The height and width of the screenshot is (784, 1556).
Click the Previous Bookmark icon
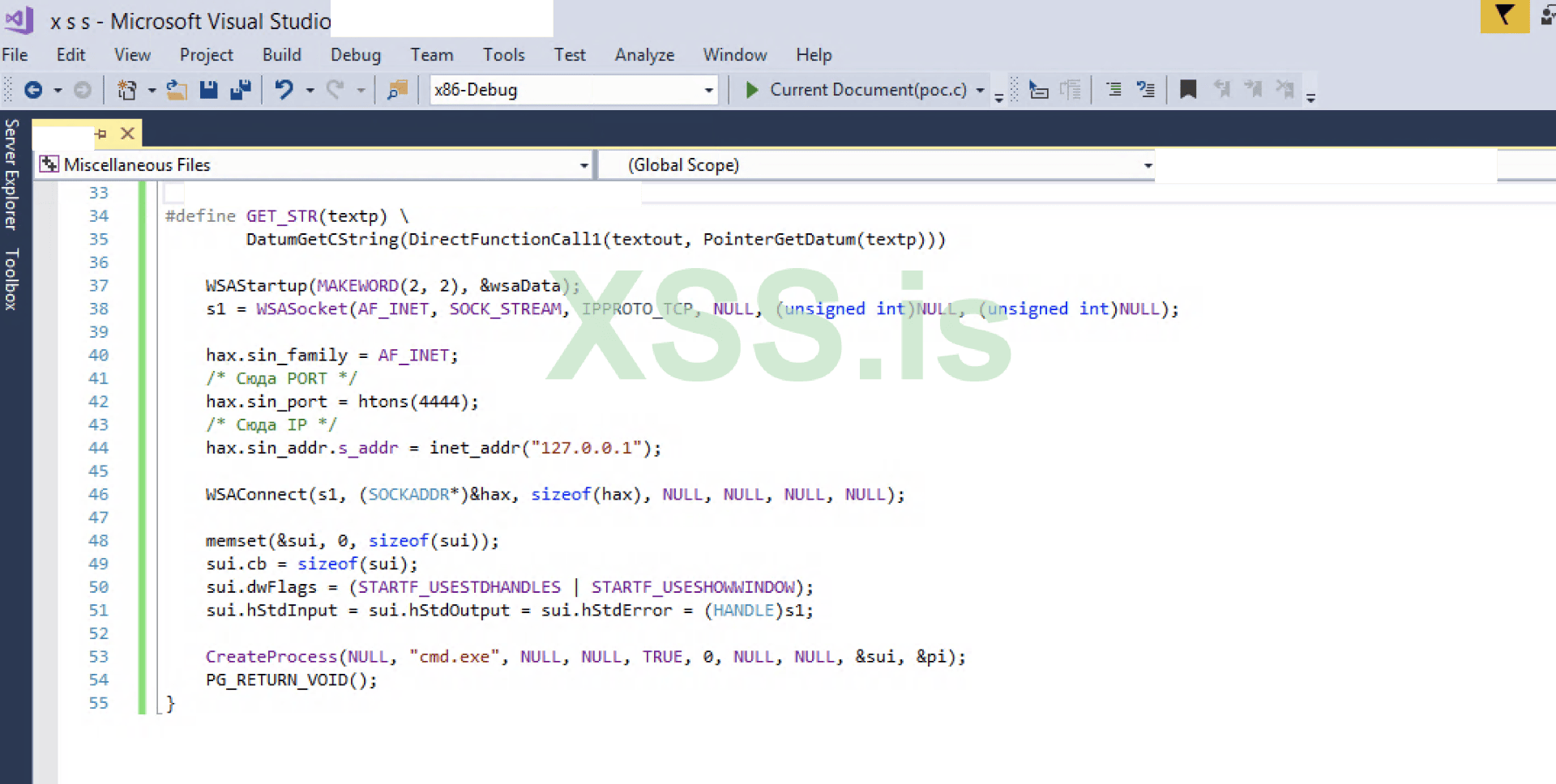(x=1221, y=89)
